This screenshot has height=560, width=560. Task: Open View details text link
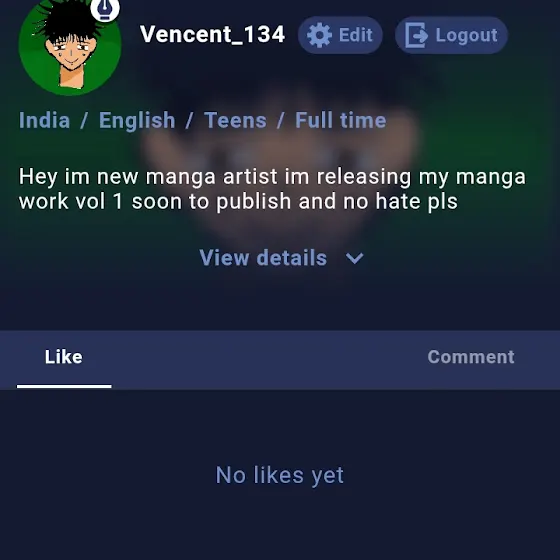point(263,258)
